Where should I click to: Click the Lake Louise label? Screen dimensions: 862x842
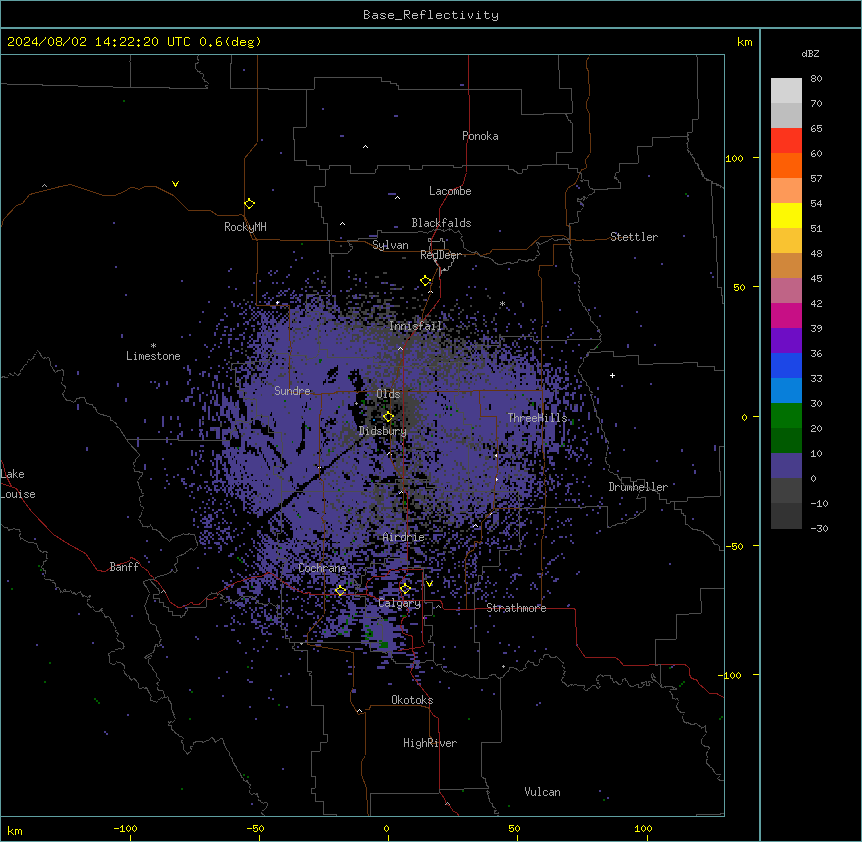[x=18, y=484]
